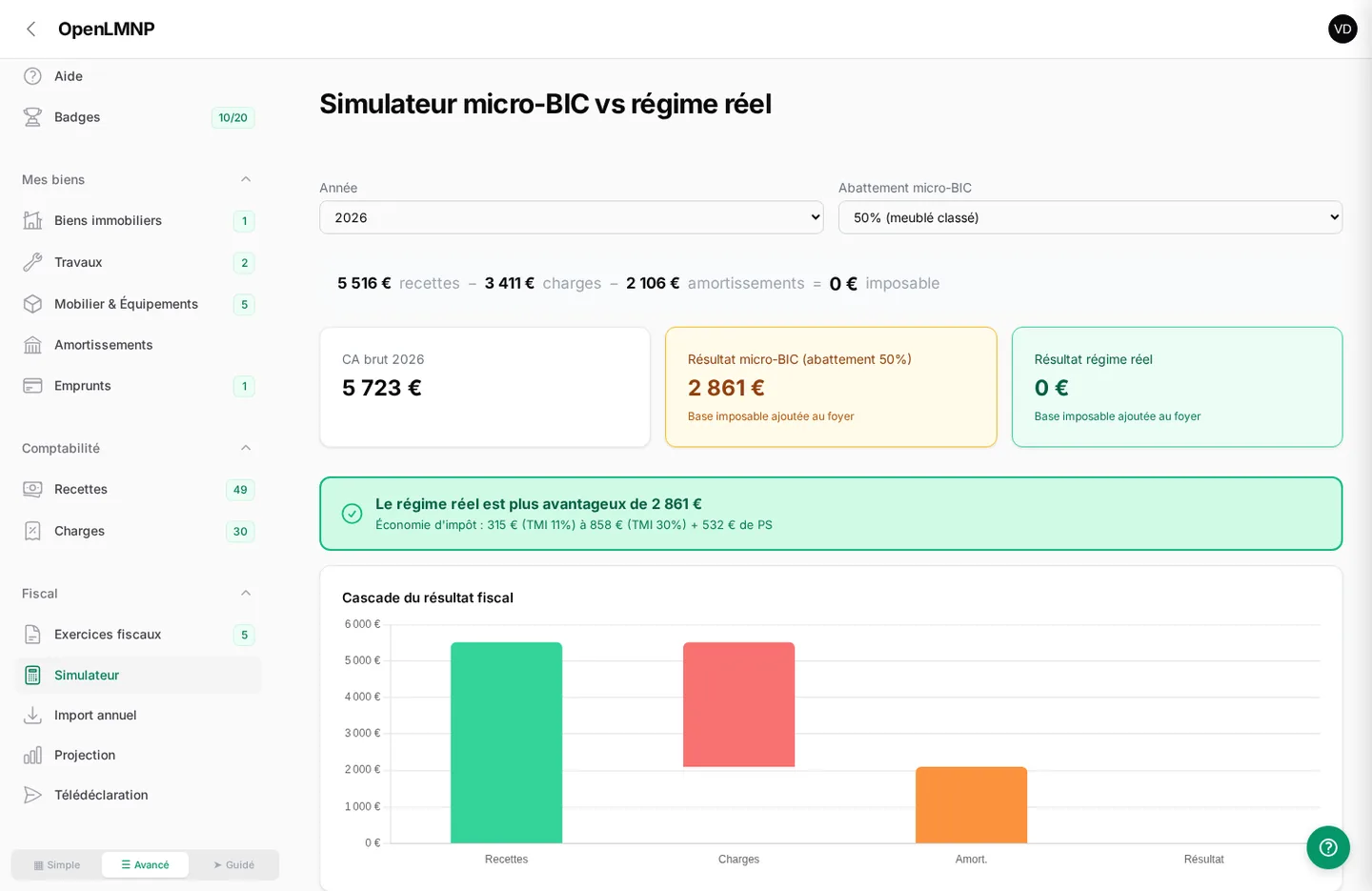Open the Emprunts section
The height and width of the screenshot is (891, 1372).
pos(138,386)
